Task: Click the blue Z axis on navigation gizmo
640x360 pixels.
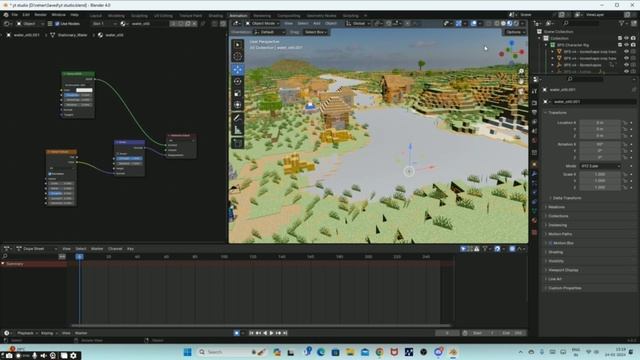Action: (512, 42)
